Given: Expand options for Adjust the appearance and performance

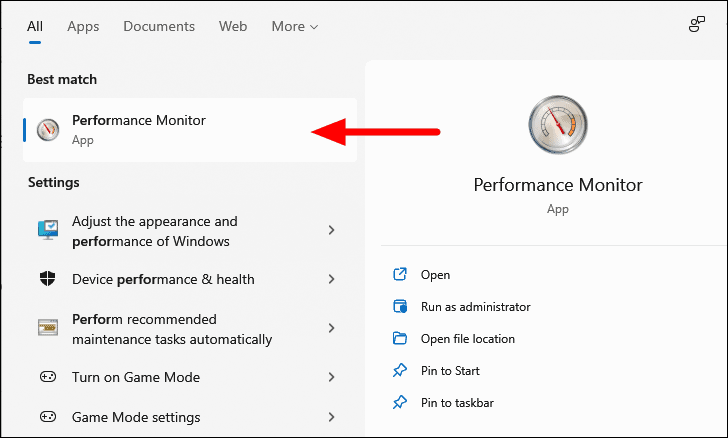Looking at the screenshot, I should [x=332, y=230].
